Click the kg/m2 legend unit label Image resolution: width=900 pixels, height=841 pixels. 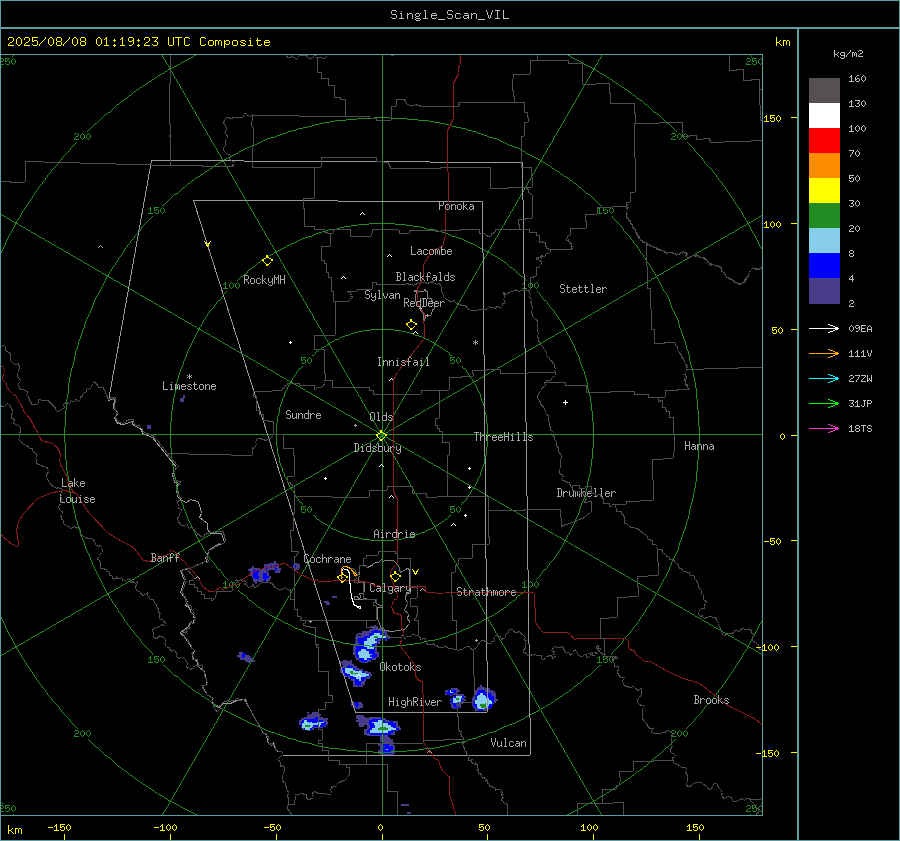(848, 54)
